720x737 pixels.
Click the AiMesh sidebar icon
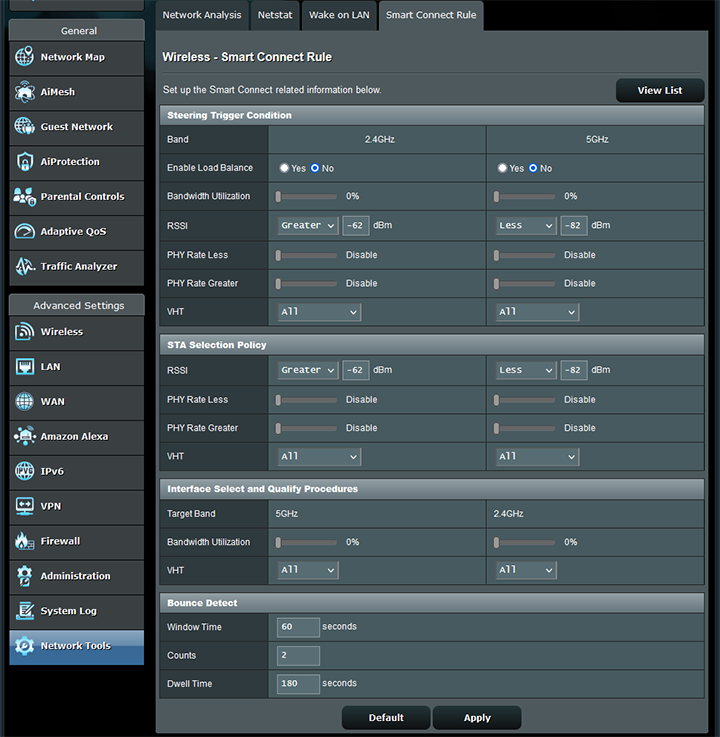25,92
